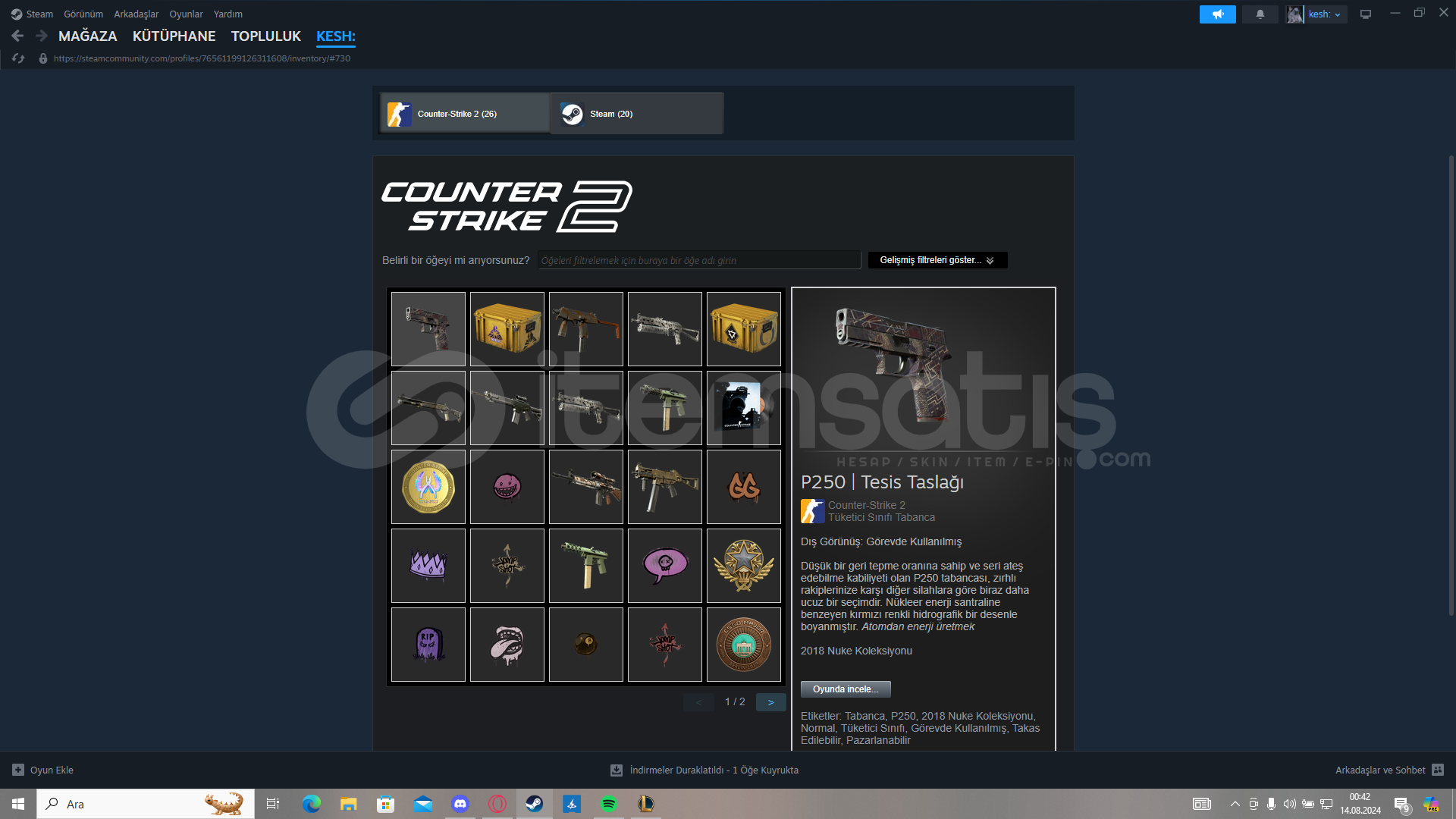Select the 8-ball graffiti item
This screenshot has width=1456, height=819.
(586, 645)
